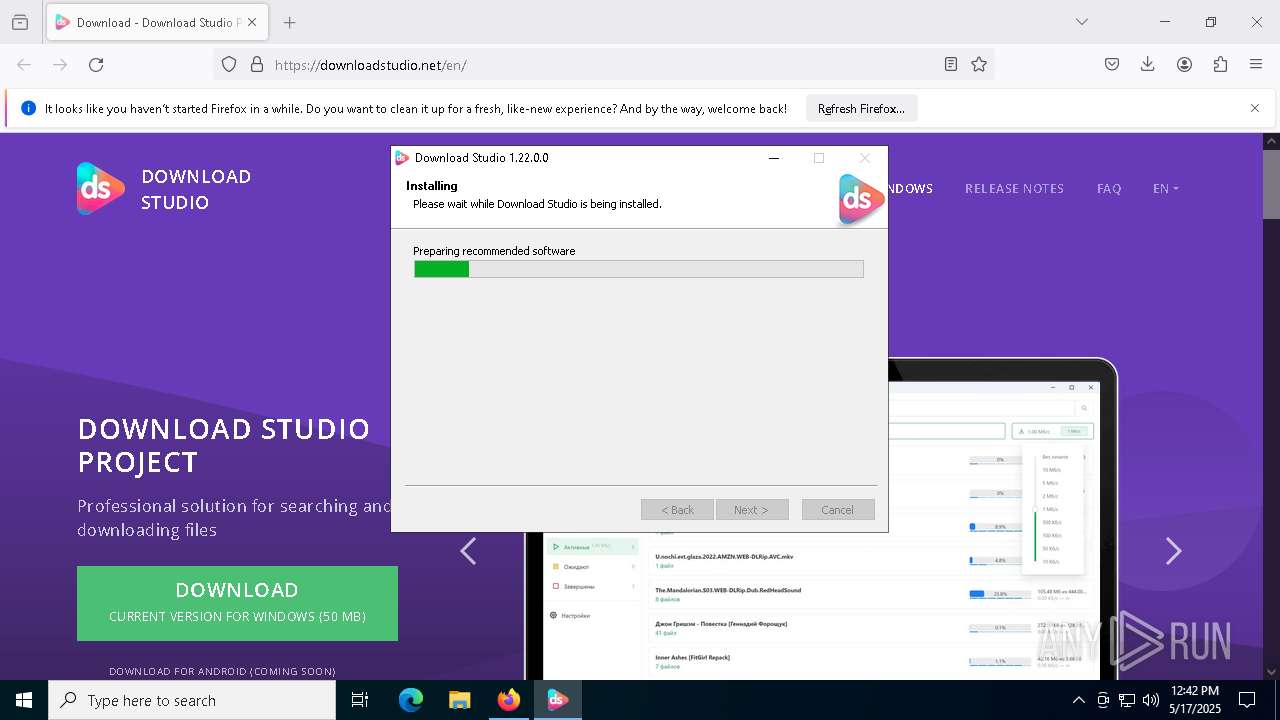The height and width of the screenshot is (720, 1280).
Task: Click the Refresh Firefox button
Action: [x=861, y=108]
